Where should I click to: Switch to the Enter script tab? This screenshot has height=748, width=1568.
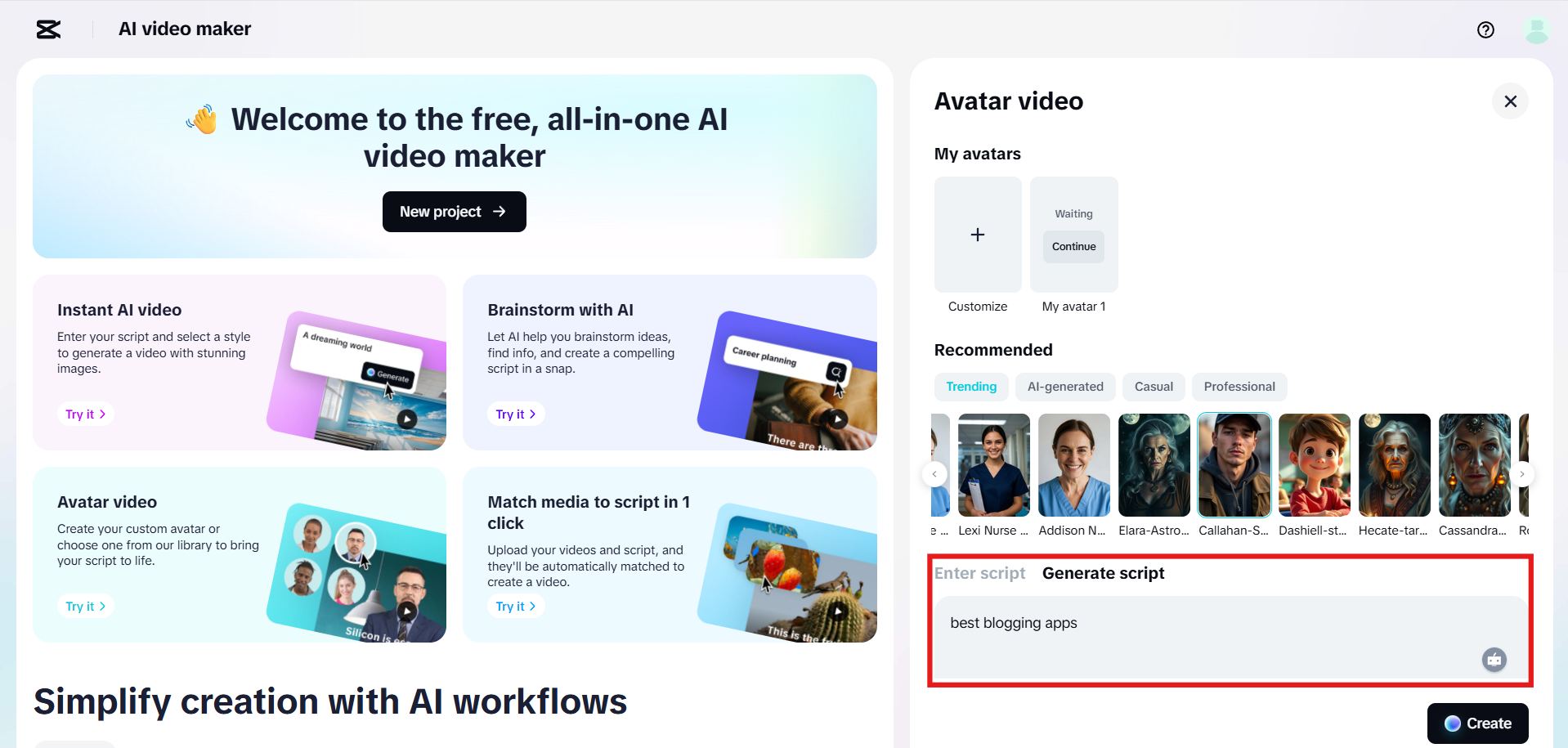pyautogui.click(x=979, y=573)
